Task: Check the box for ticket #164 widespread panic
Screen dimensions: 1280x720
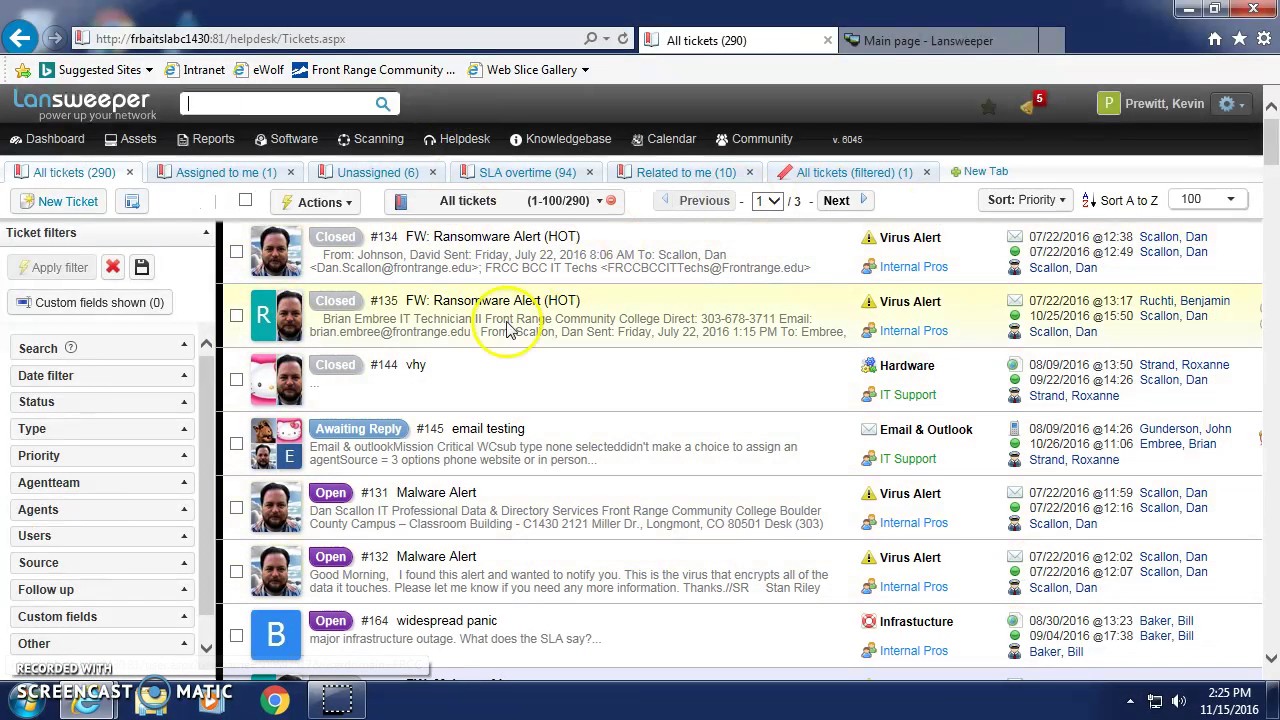Action: pyautogui.click(x=236, y=635)
